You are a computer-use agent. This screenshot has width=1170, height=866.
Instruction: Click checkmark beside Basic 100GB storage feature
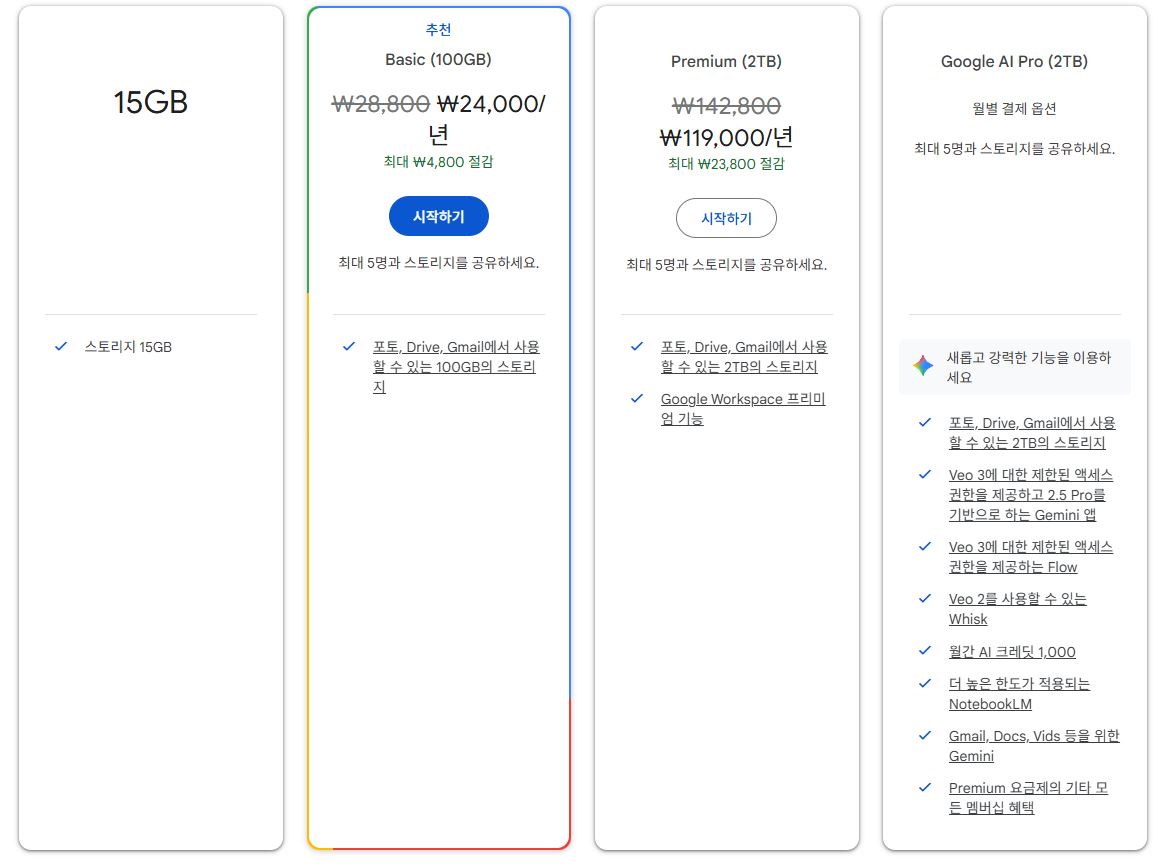[348, 346]
